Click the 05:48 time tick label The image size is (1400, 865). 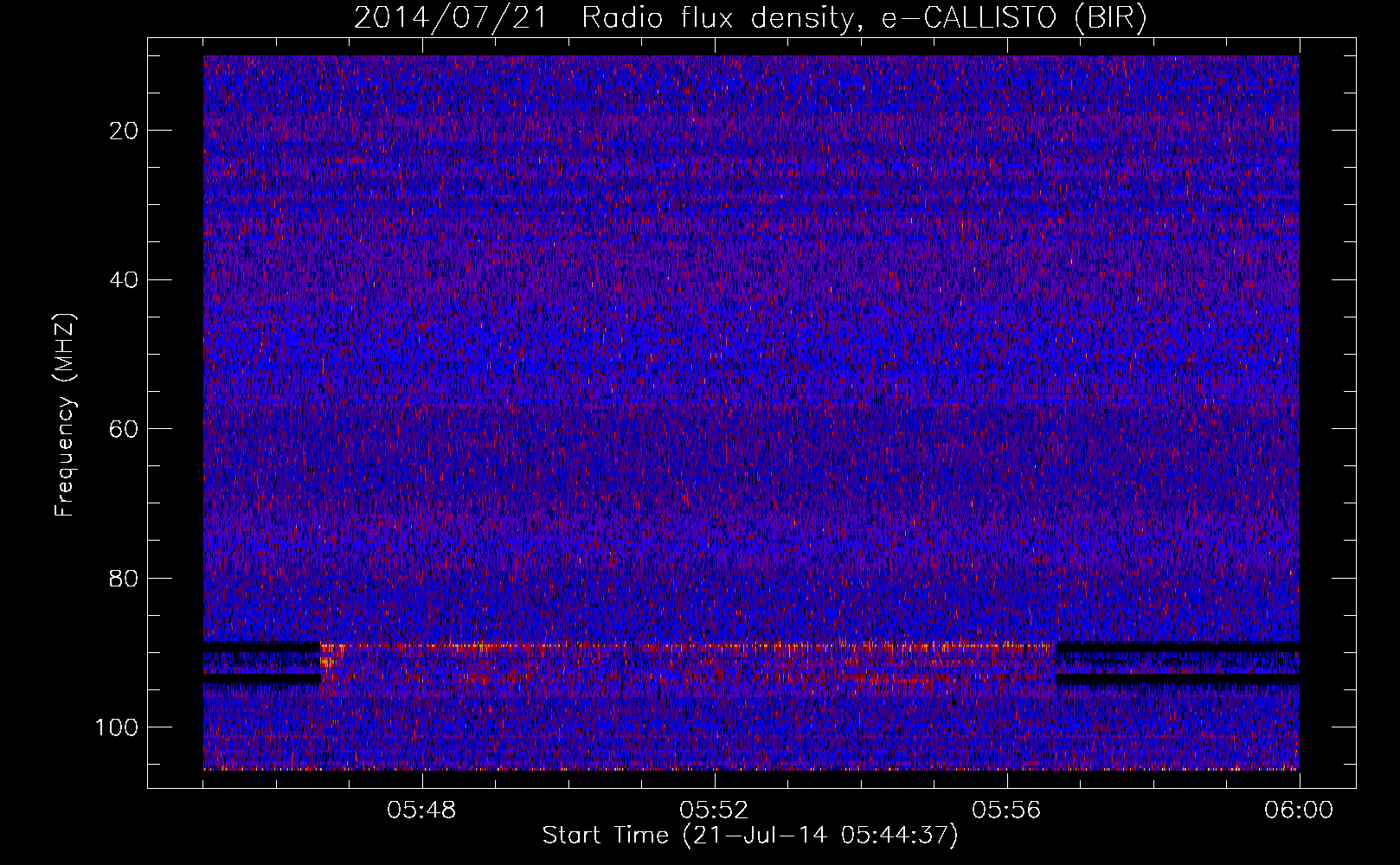click(x=421, y=811)
